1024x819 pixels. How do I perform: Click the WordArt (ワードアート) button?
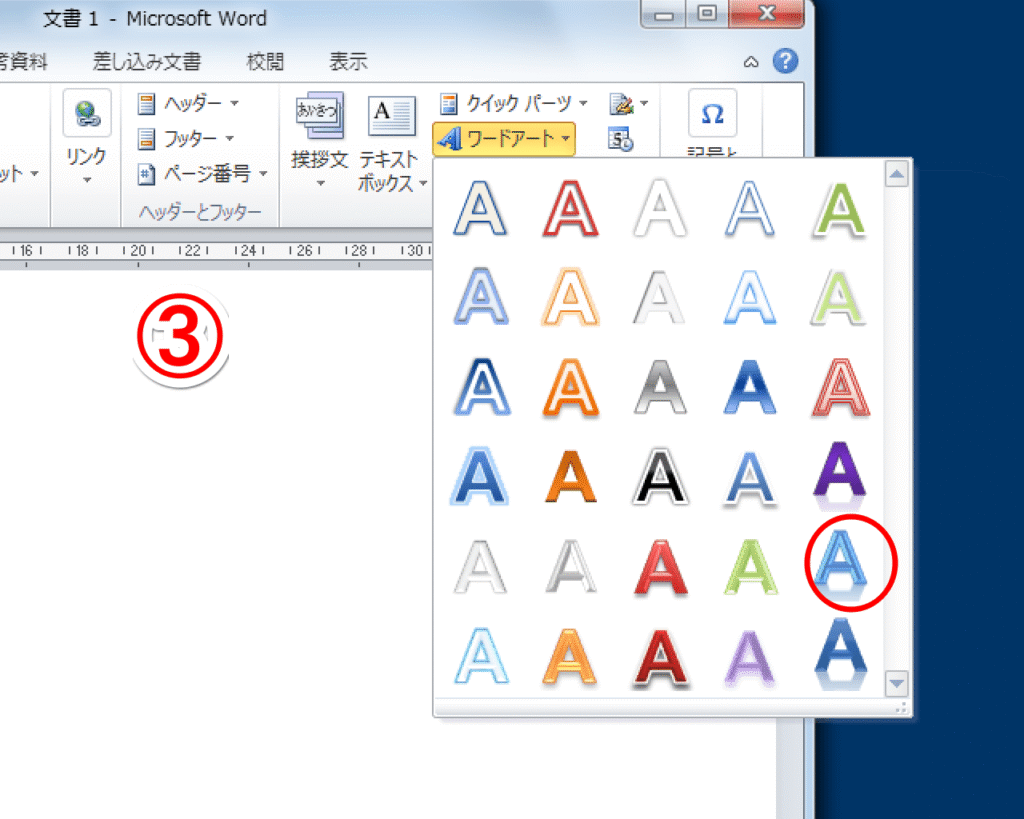[x=504, y=138]
